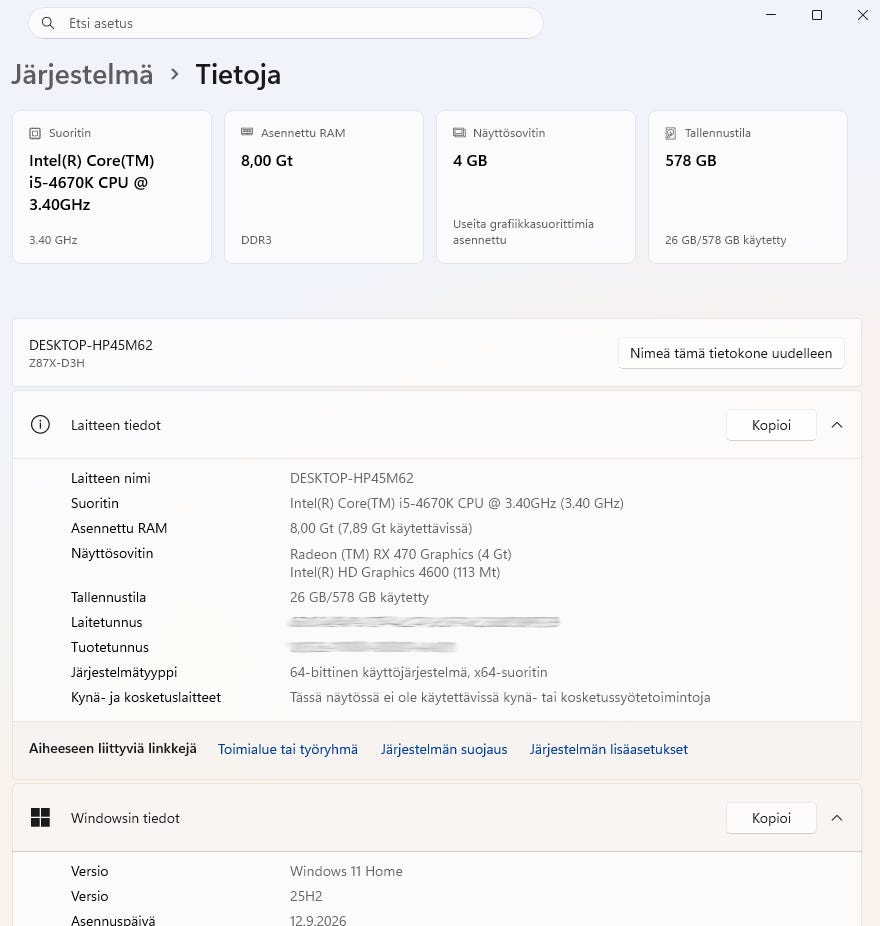Select 8,00 Gt (7,89 Gt käytettävissä) text
This screenshot has height=926, width=880.
click(x=381, y=529)
